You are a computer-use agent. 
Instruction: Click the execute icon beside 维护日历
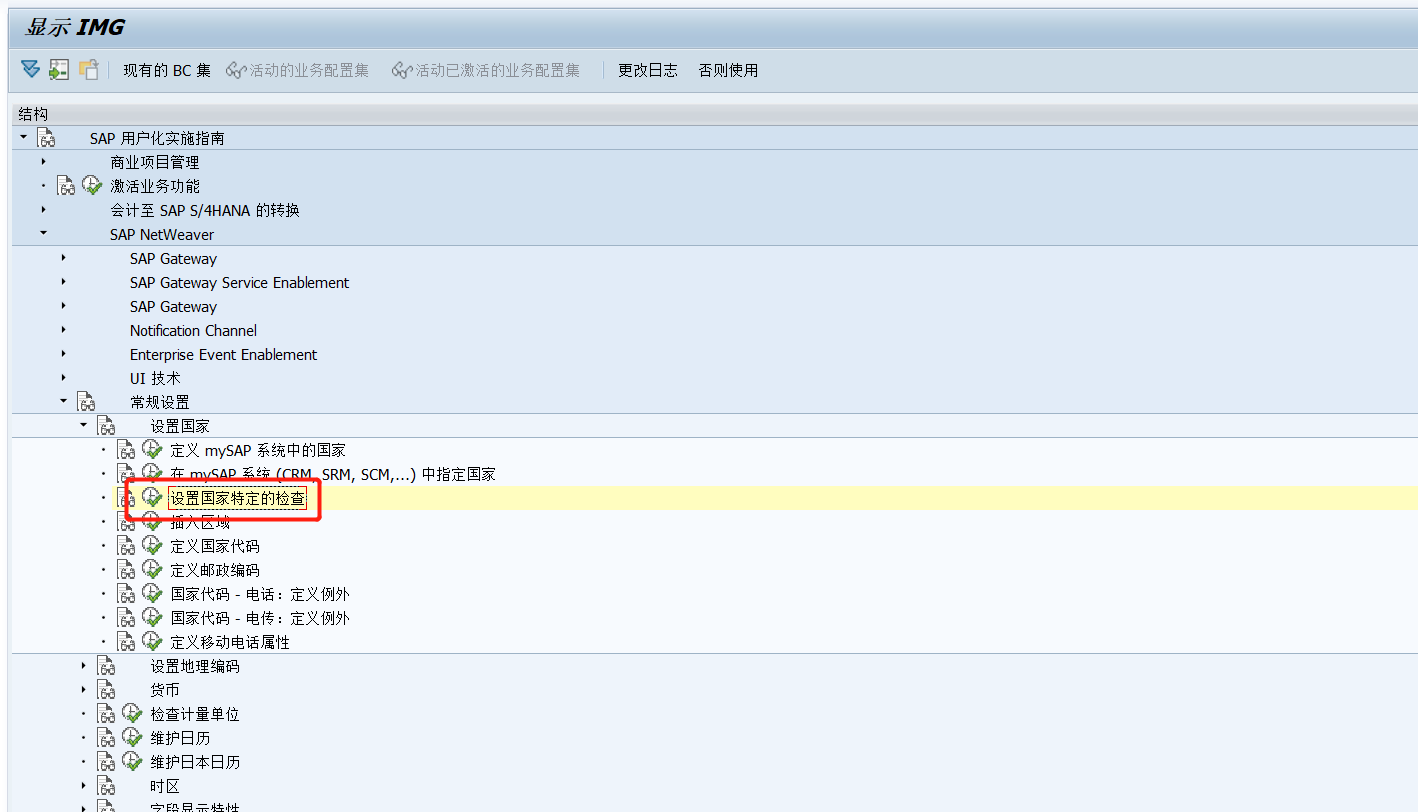[132, 737]
